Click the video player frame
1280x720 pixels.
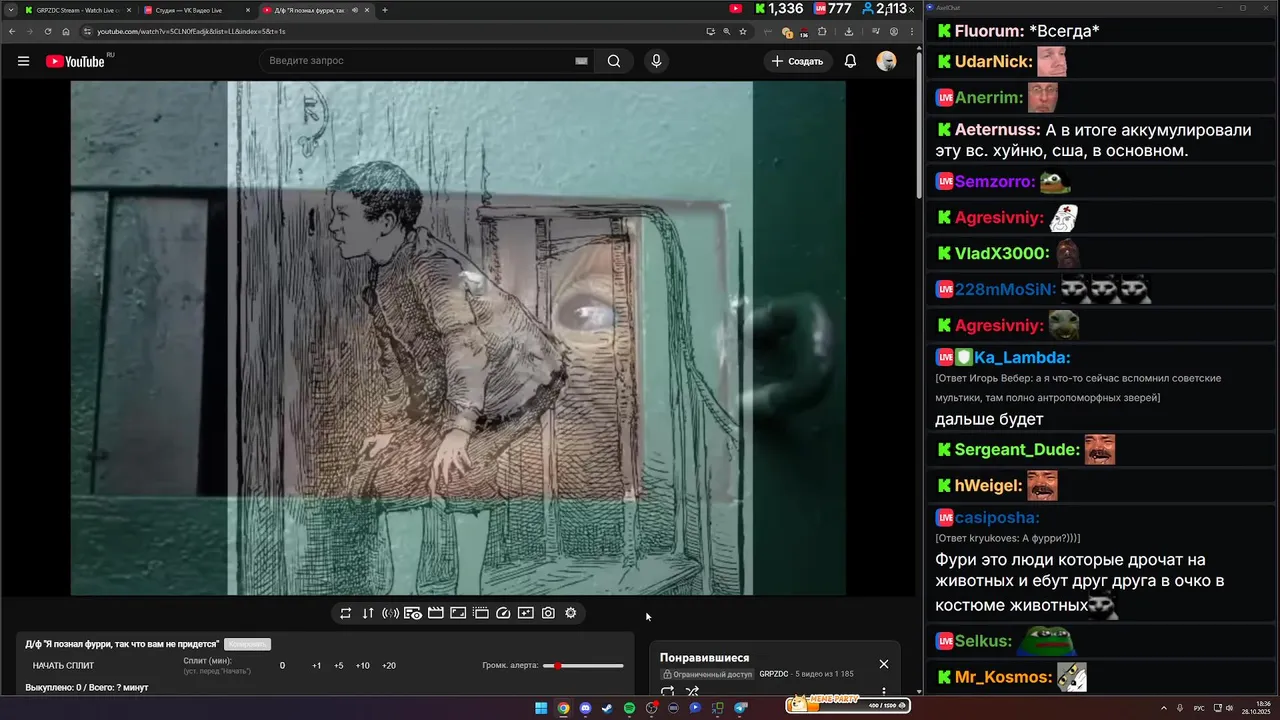point(458,338)
